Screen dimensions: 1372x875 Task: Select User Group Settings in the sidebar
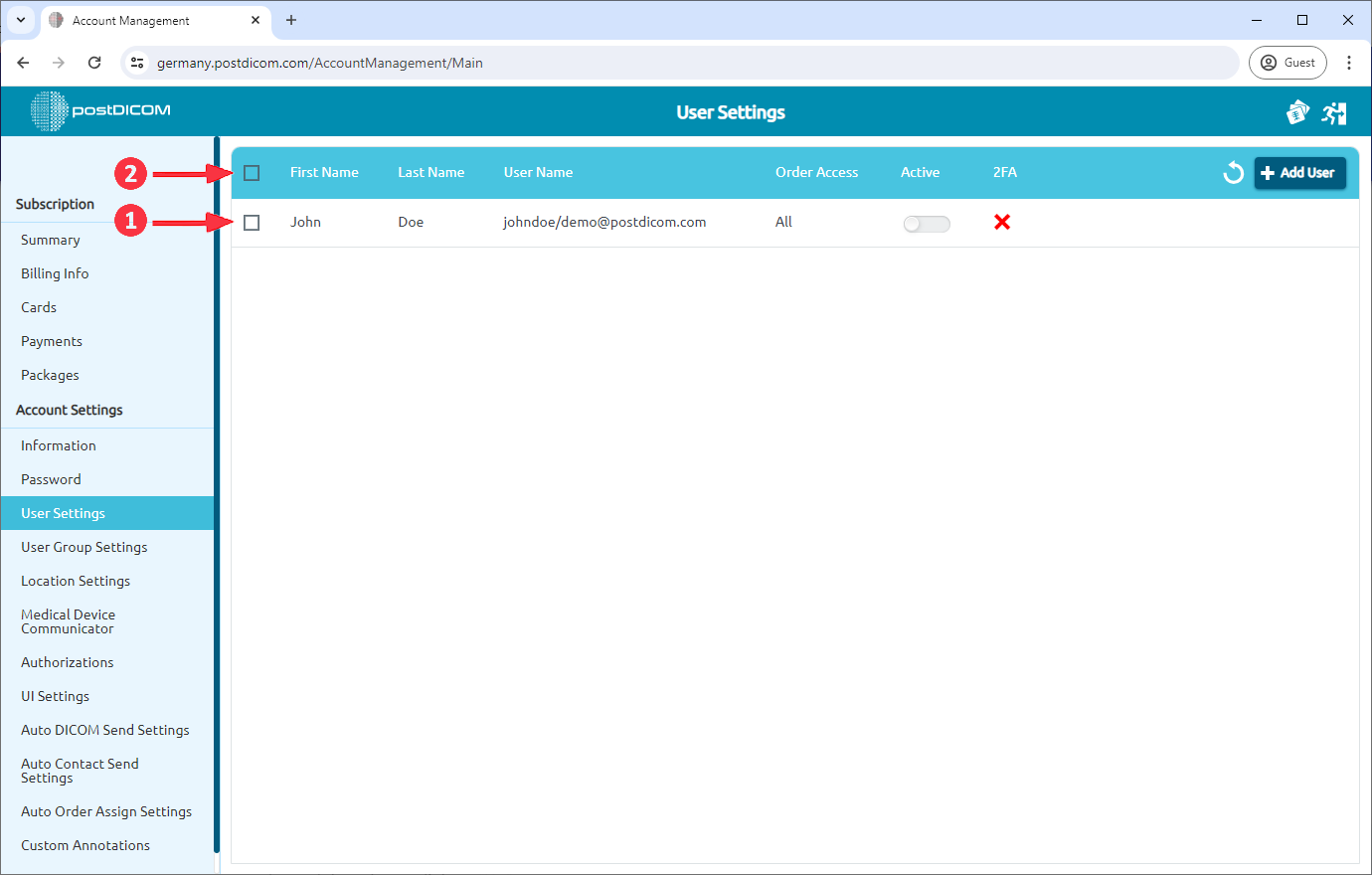pos(84,546)
